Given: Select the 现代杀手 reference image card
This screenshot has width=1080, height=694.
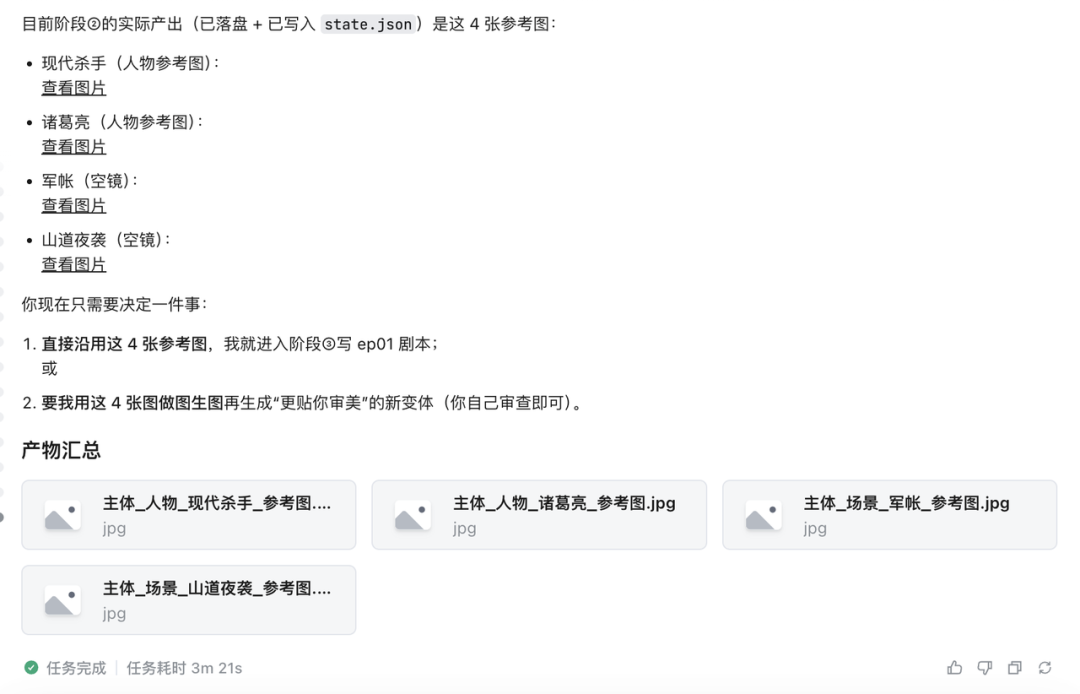Looking at the screenshot, I should coord(188,514).
